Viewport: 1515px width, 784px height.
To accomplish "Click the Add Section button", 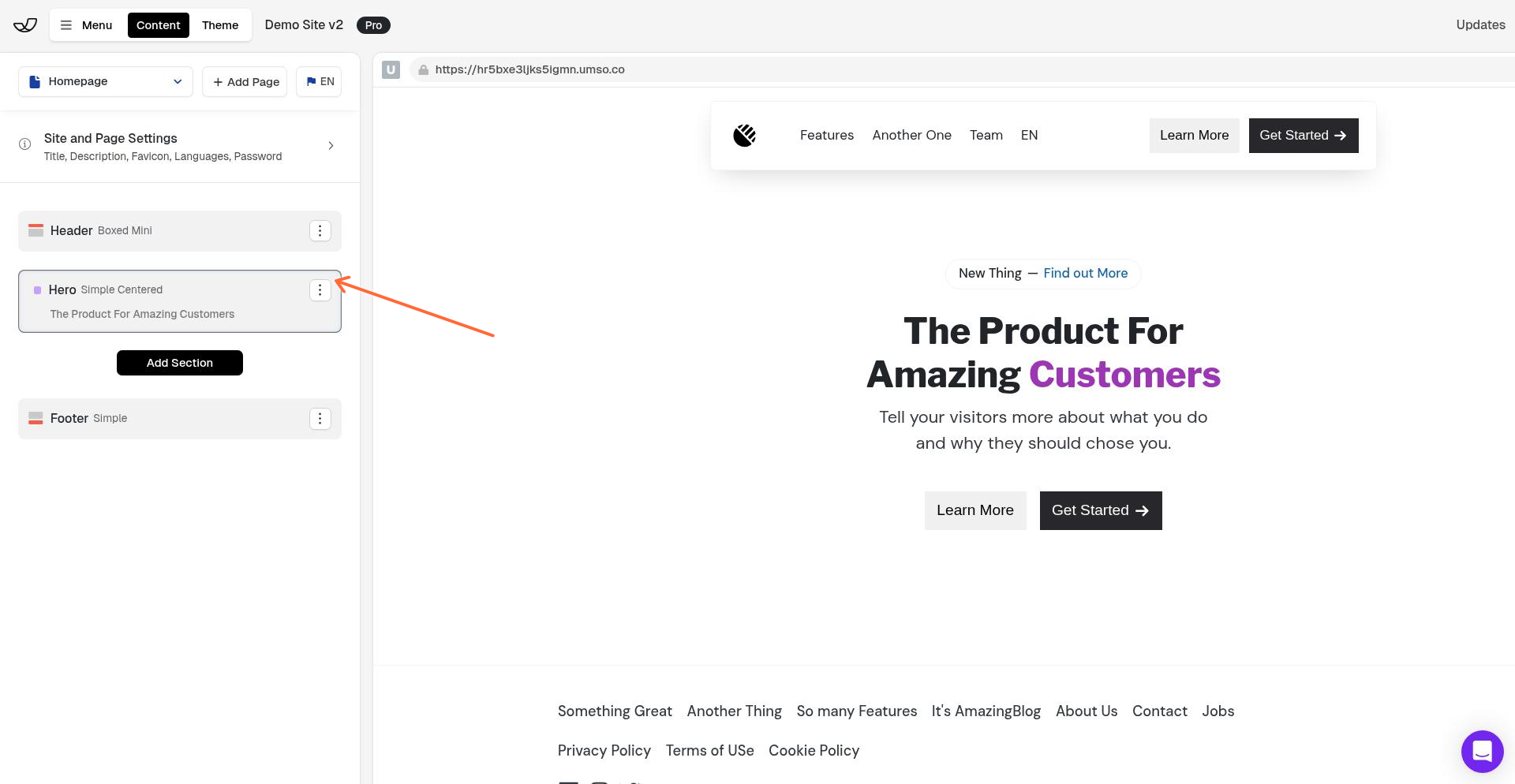I will point(179,363).
